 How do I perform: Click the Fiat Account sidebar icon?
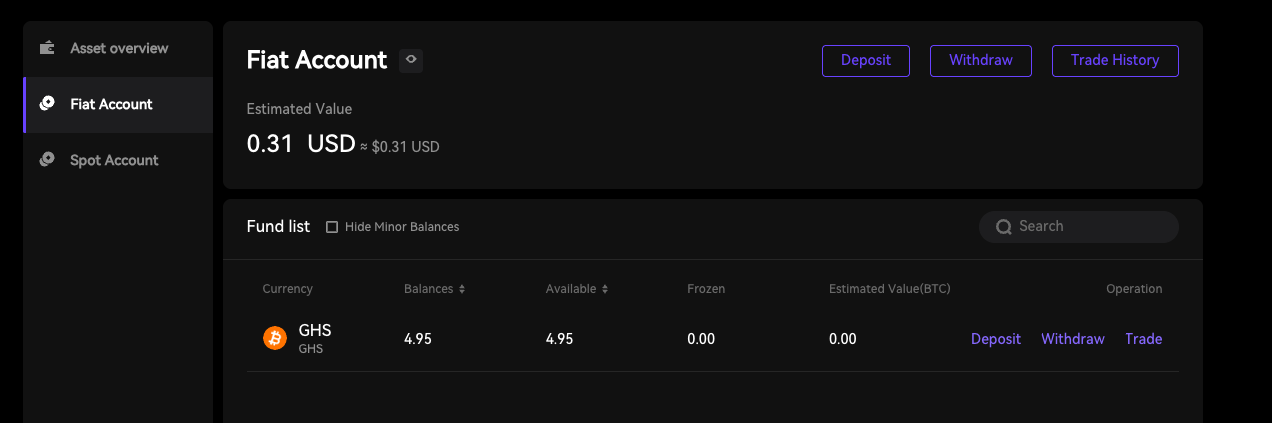[46, 104]
